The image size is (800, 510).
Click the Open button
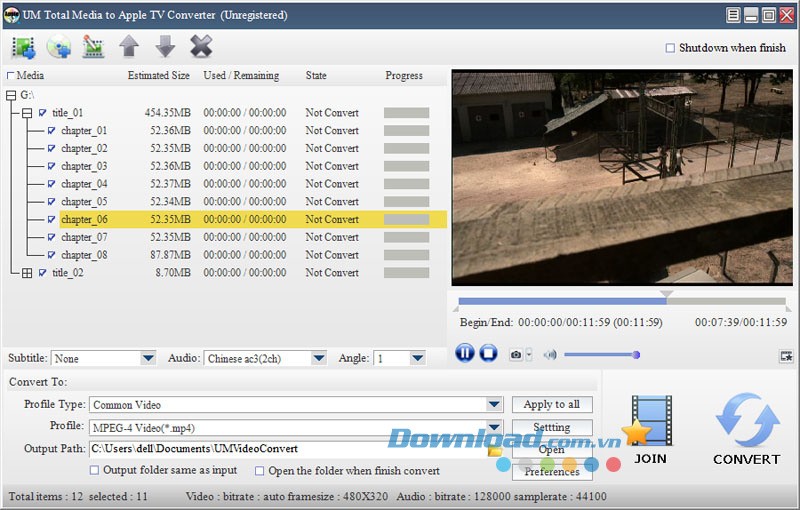[552, 449]
